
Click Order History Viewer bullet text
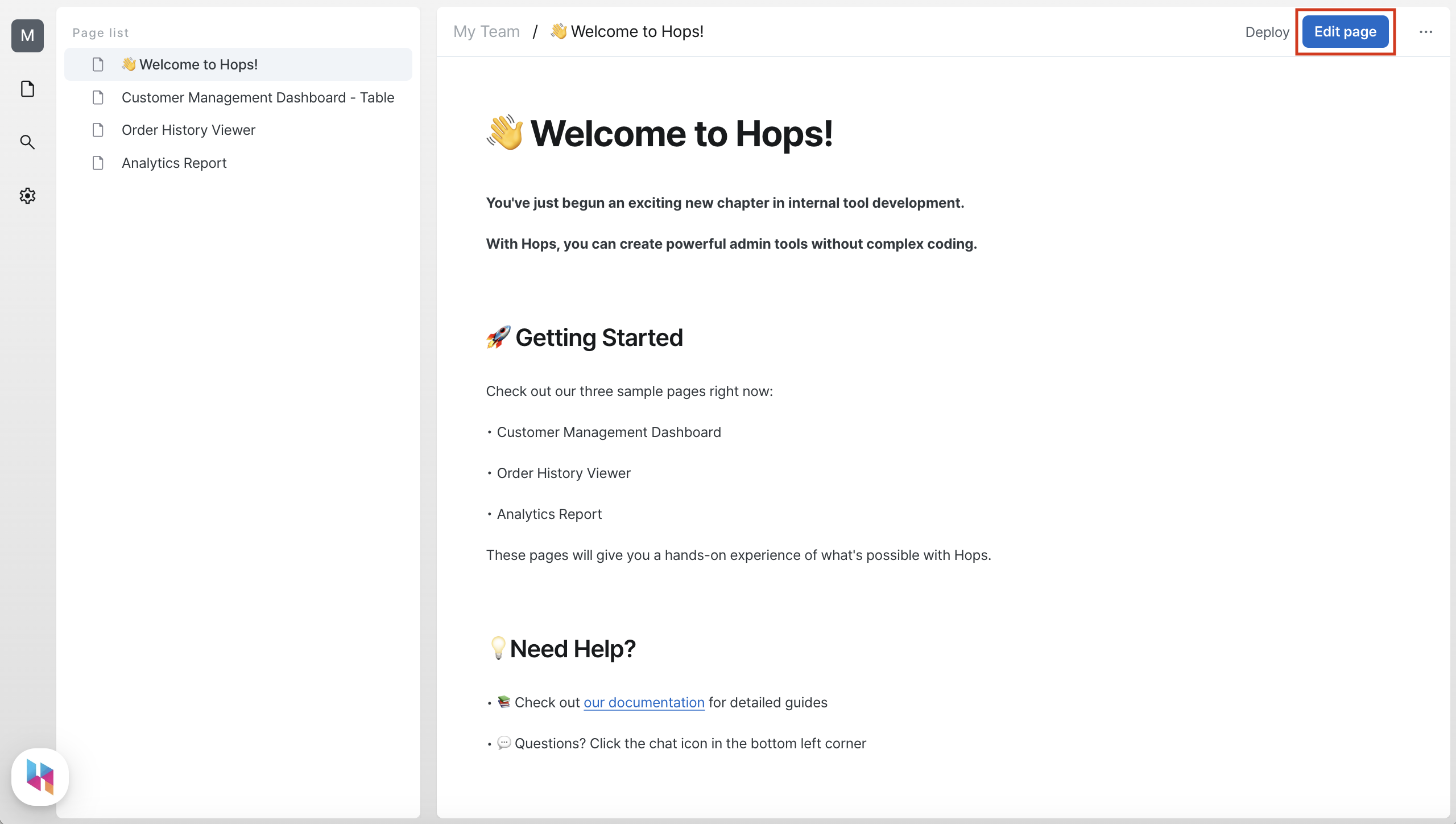[564, 473]
